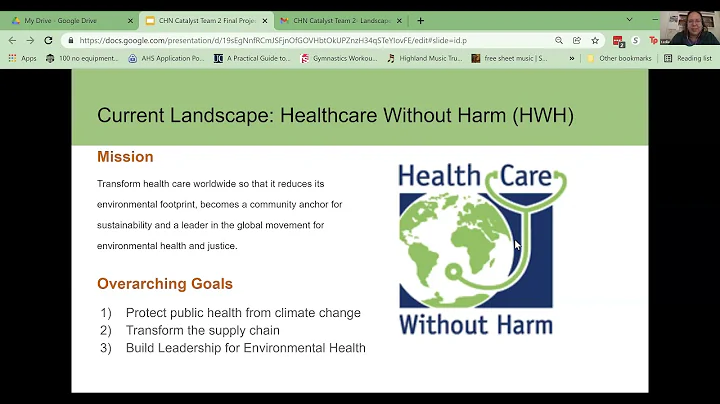Open the Gymnastics Workou... bookmark
This screenshot has height=404, width=720.
pyautogui.click(x=338, y=58)
